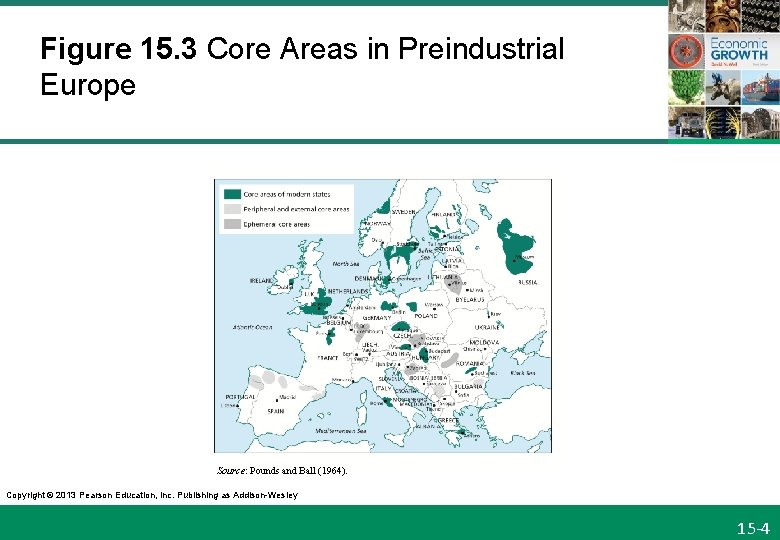Click the green banana bunch photo
This screenshot has width=780, height=540.
point(686,87)
